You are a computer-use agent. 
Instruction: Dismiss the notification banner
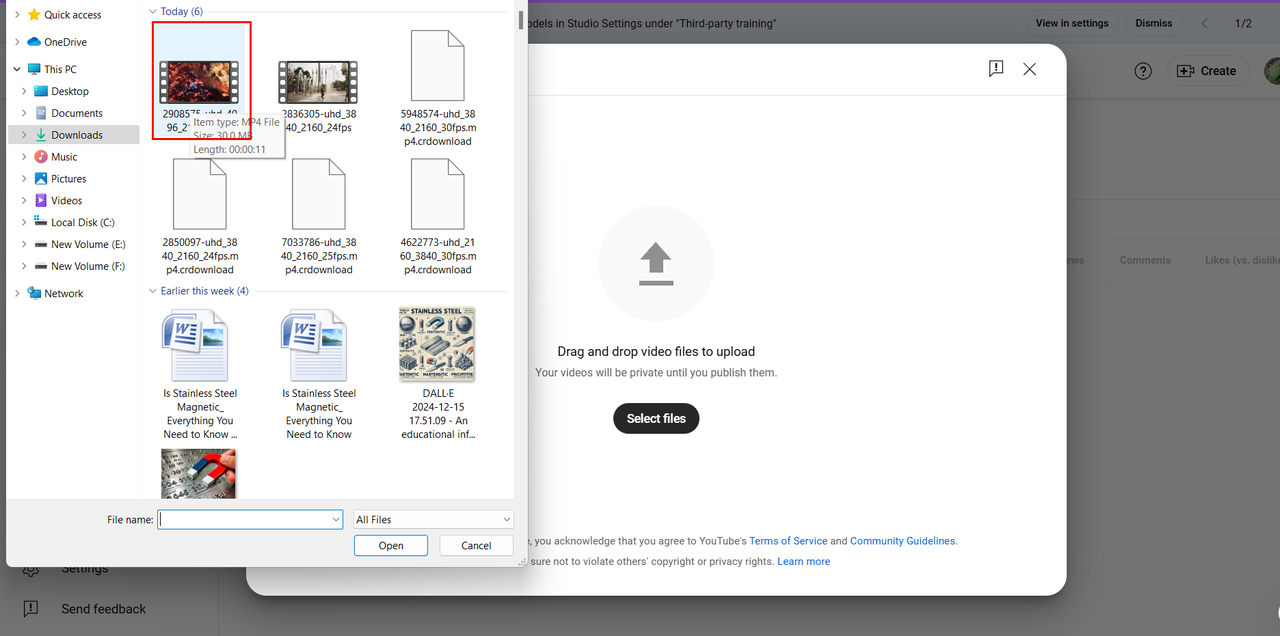pyautogui.click(x=1154, y=23)
